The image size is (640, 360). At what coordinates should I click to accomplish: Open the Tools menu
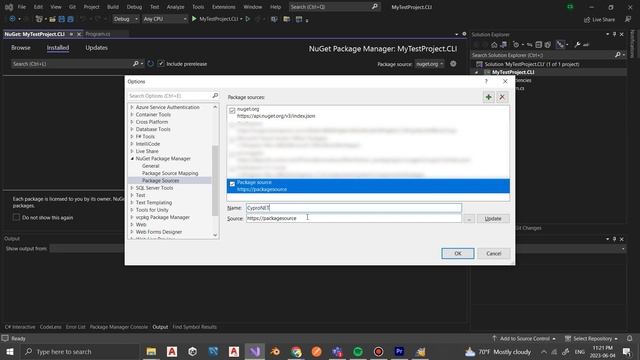click(x=198, y=7)
